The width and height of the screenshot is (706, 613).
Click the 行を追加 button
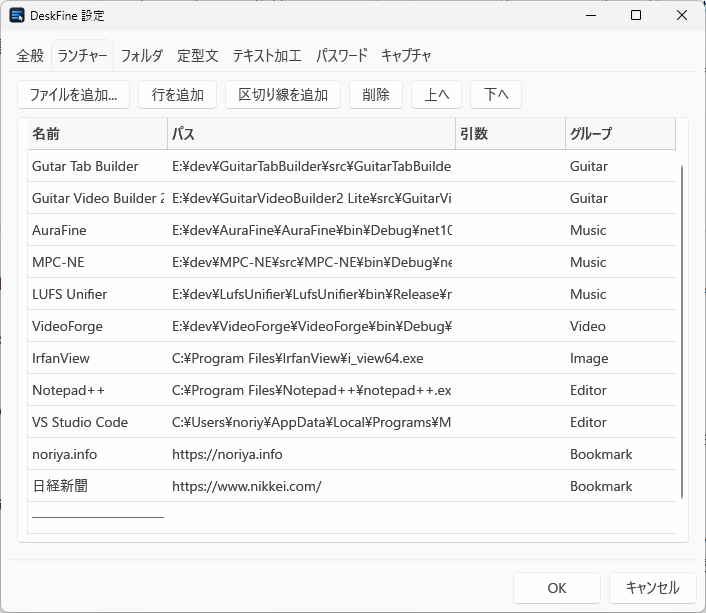pos(177,95)
